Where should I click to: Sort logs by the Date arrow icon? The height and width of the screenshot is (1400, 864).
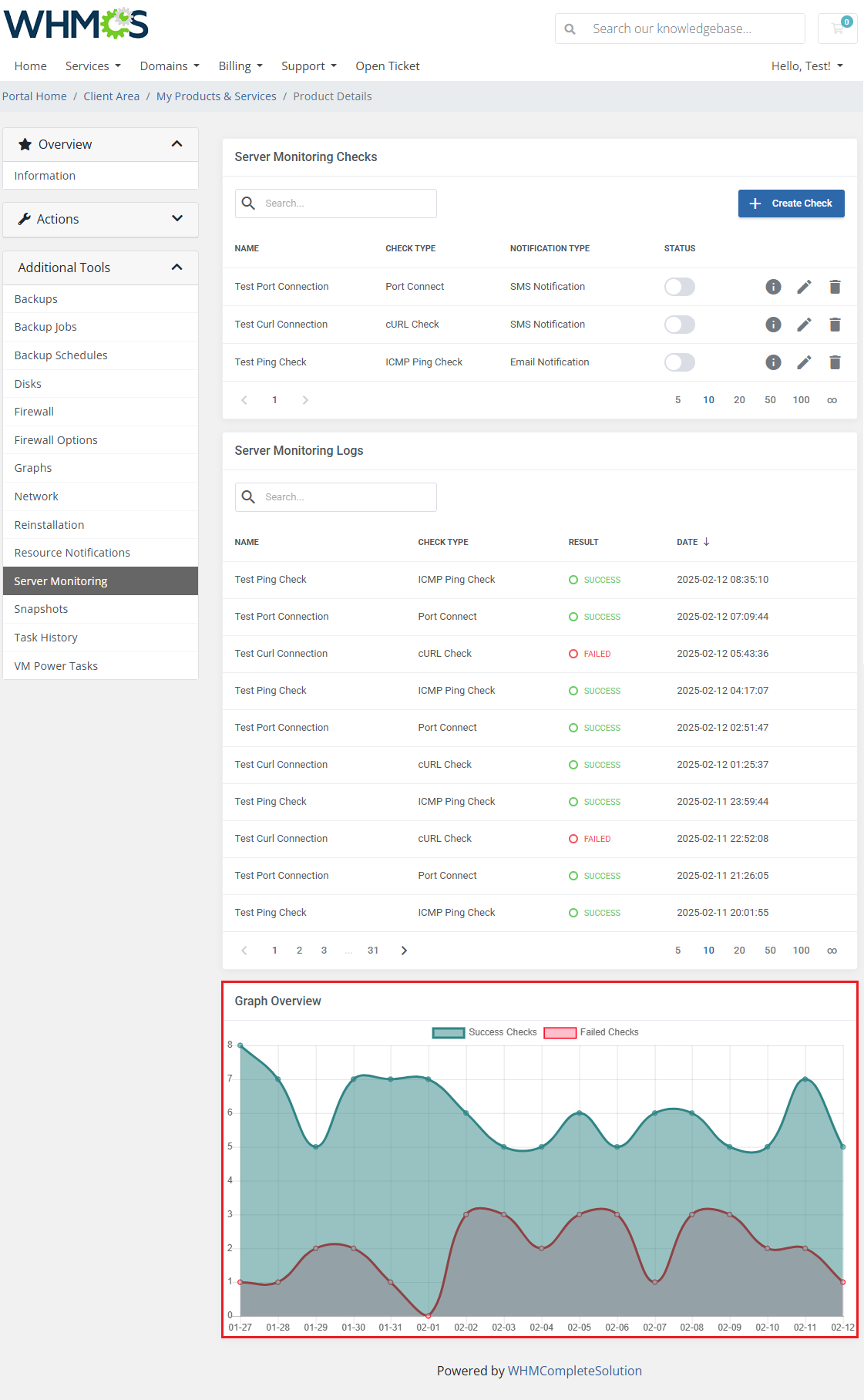coord(706,542)
